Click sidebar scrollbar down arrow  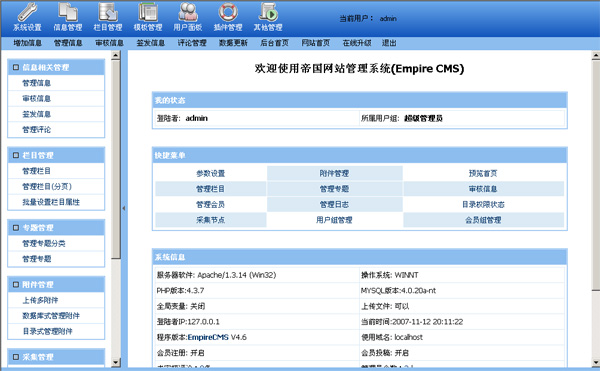click(116, 362)
